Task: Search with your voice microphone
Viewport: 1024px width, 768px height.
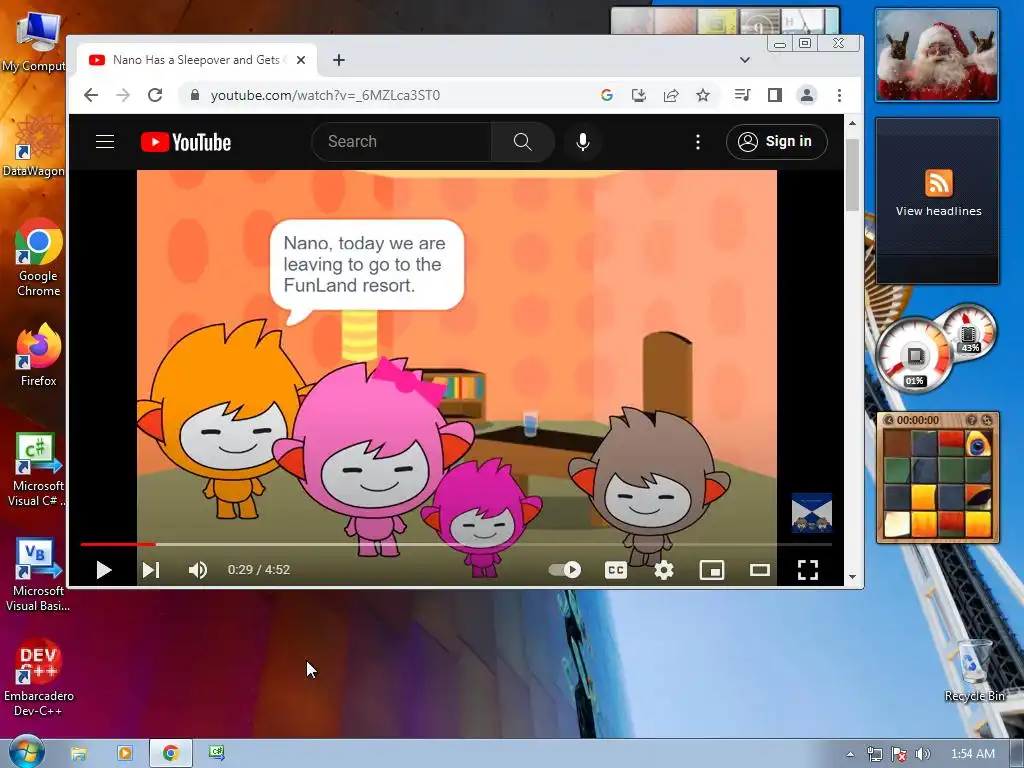Action: (x=583, y=142)
